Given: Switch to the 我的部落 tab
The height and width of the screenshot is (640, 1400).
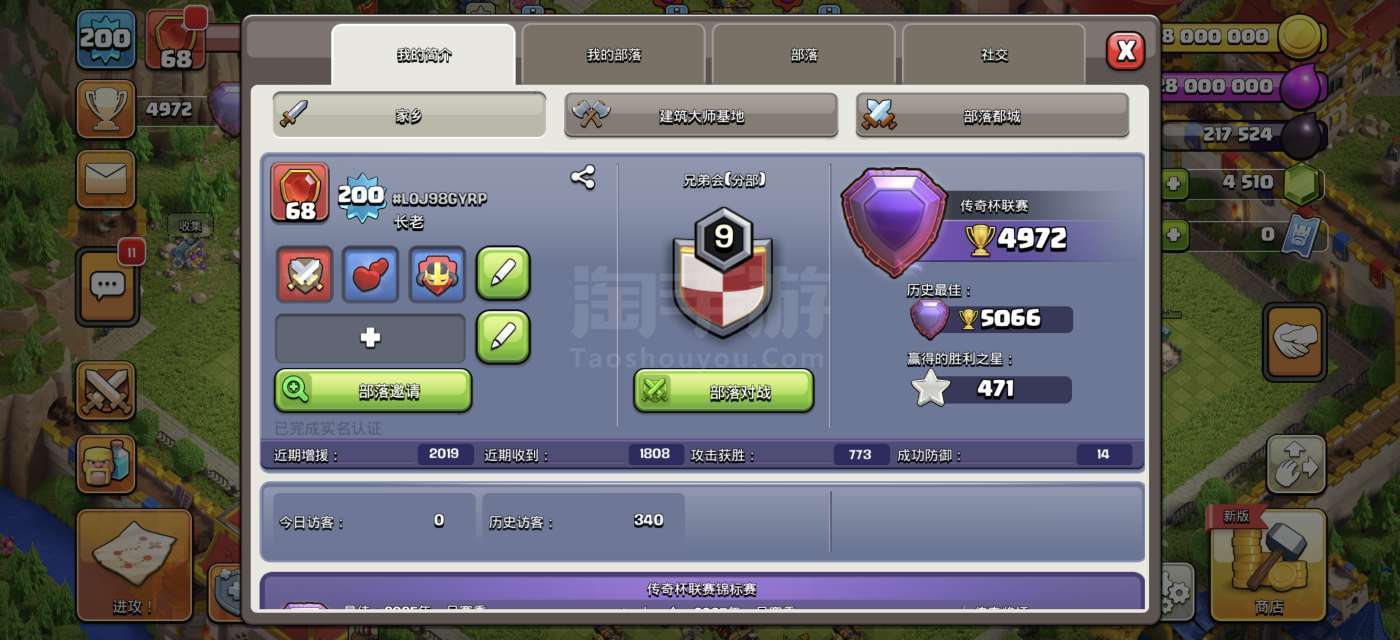Looking at the screenshot, I should (613, 55).
